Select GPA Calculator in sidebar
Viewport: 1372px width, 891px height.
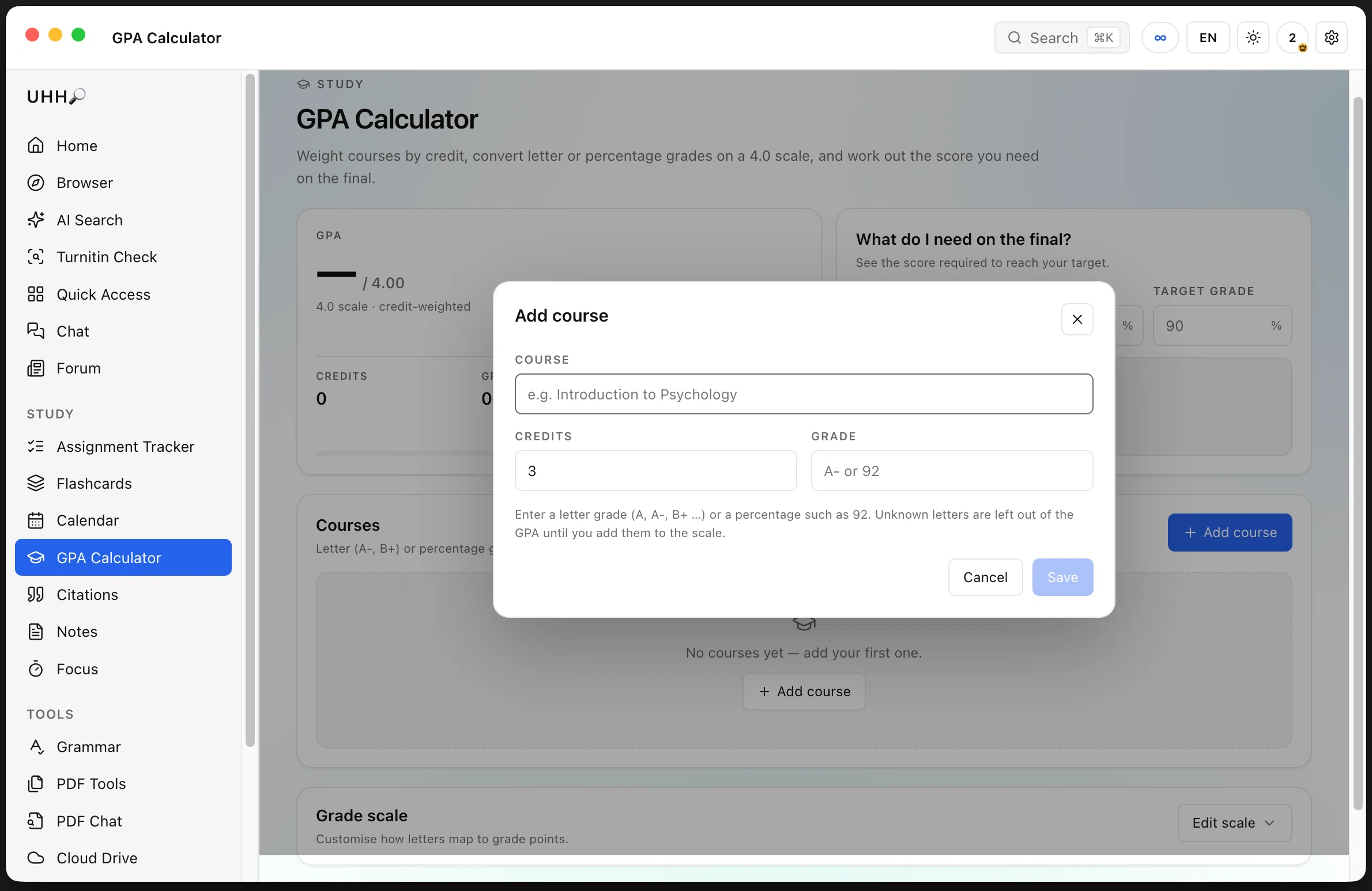(x=123, y=557)
